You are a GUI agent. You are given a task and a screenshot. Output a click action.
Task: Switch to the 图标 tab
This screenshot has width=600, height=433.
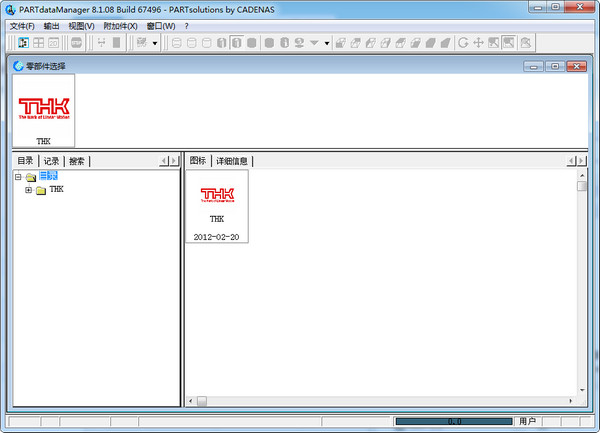click(198, 161)
